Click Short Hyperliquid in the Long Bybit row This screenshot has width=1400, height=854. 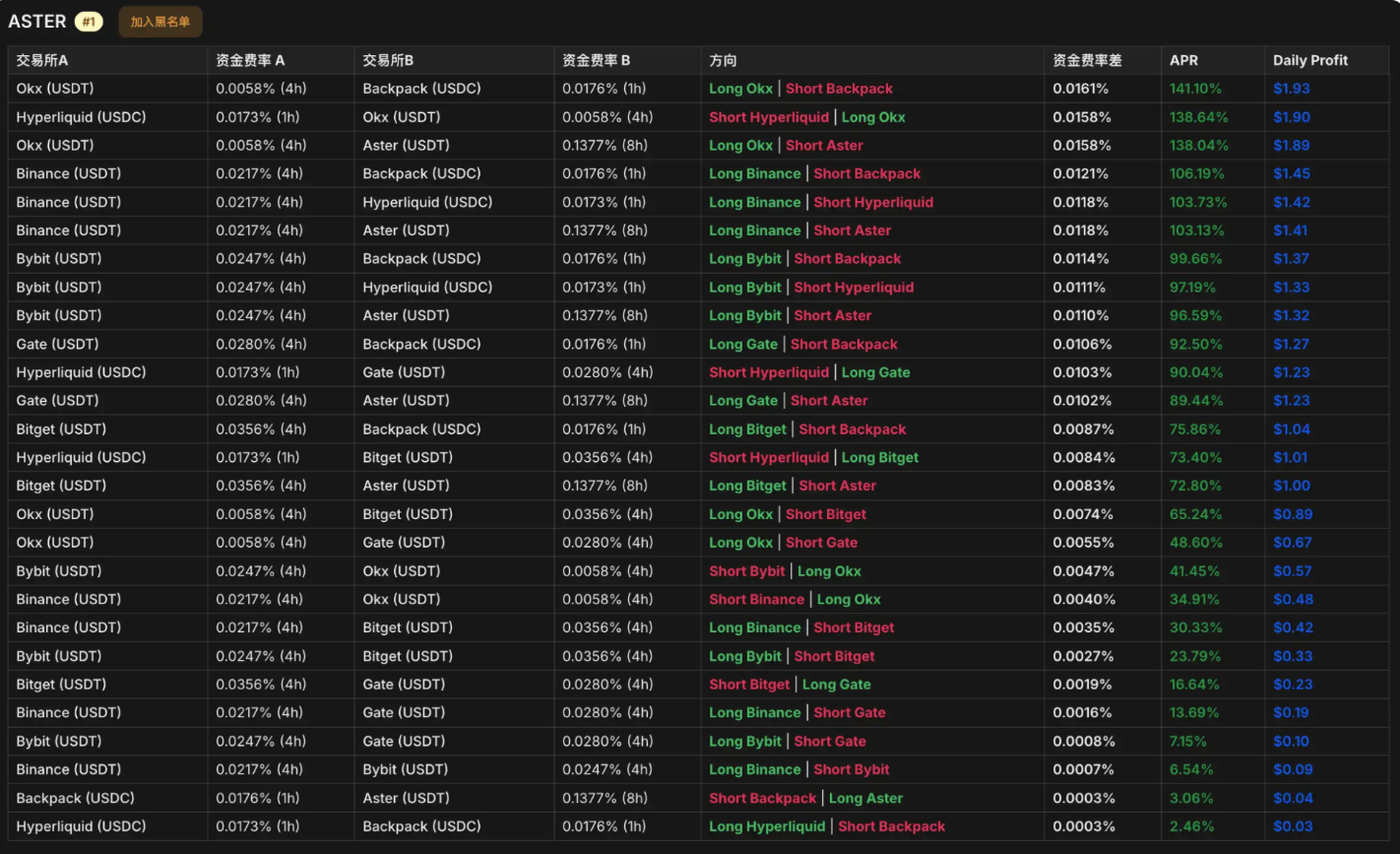click(x=854, y=288)
